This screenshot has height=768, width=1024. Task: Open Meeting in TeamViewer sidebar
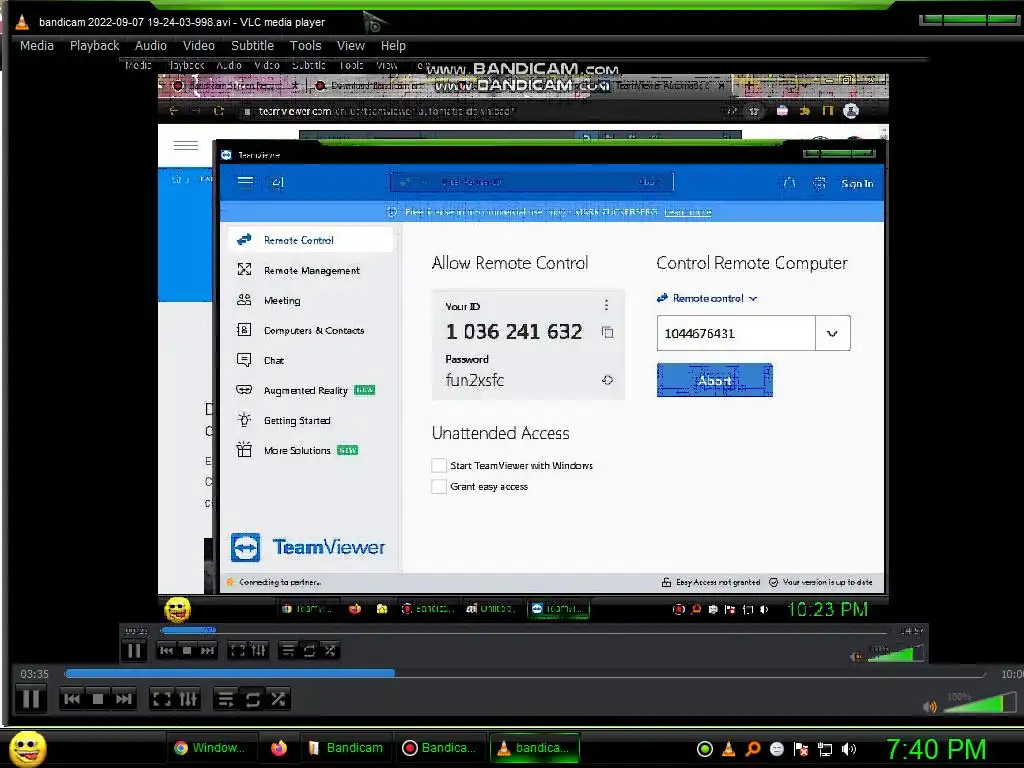(311, 300)
